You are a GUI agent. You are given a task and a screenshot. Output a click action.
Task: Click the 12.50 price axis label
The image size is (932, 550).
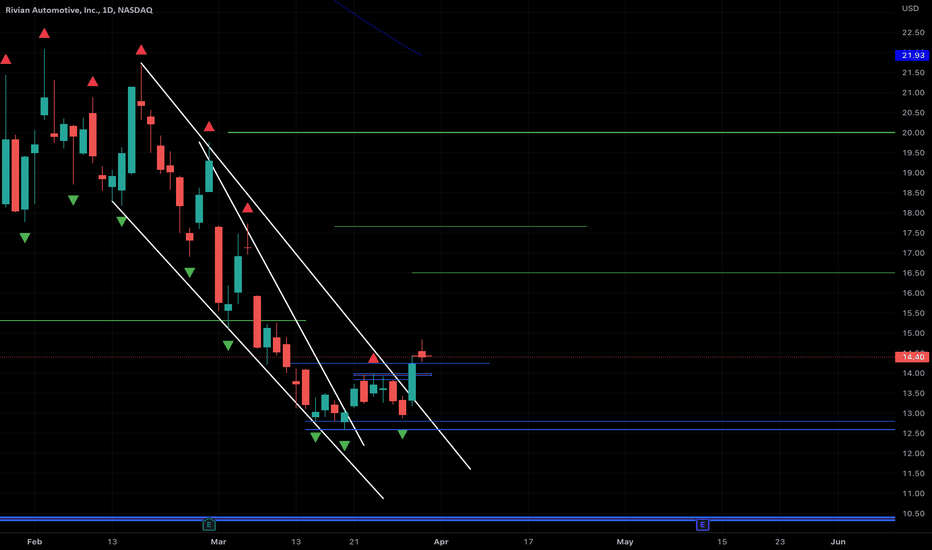(913, 433)
